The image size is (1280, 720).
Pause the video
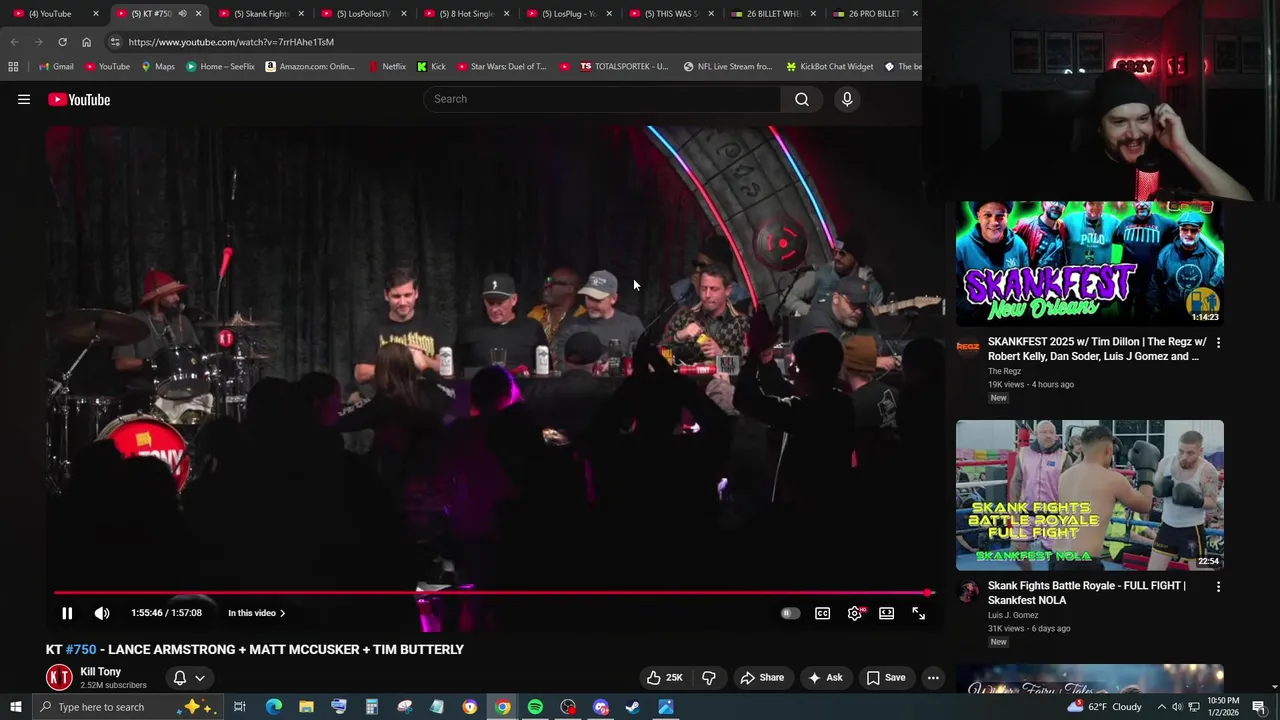pos(67,613)
